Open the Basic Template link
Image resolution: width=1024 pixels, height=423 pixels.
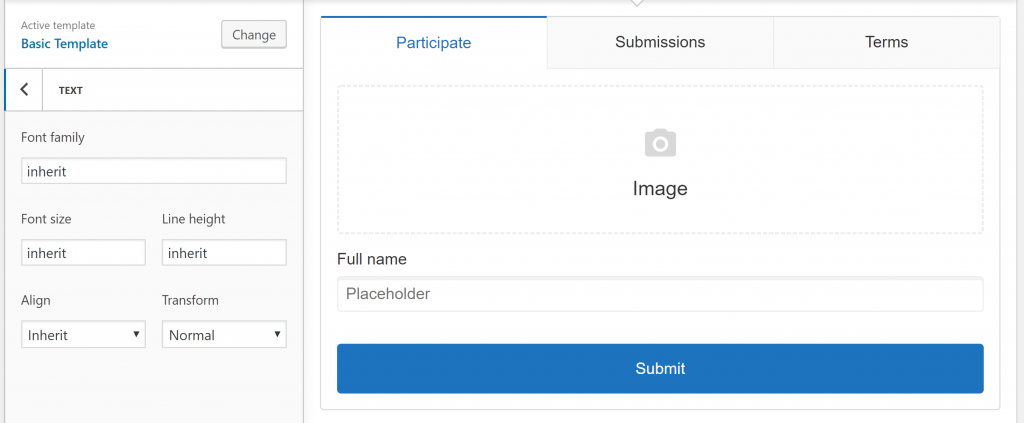[x=65, y=44]
